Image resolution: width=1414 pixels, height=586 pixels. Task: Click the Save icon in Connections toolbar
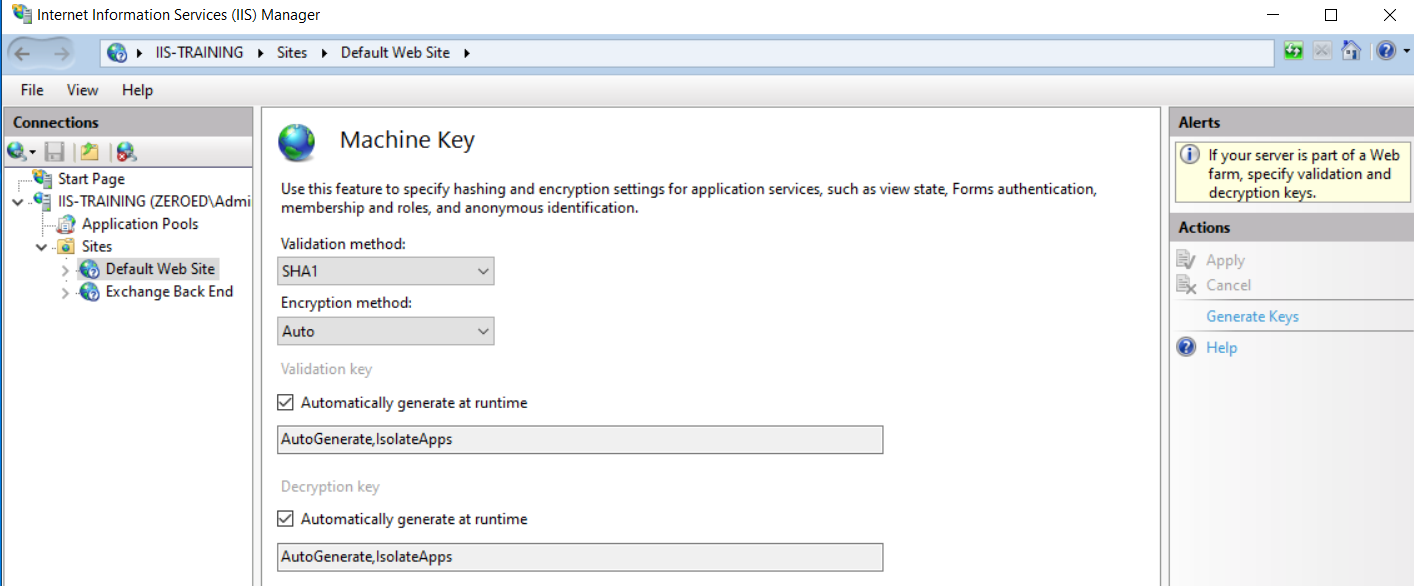(x=55, y=152)
